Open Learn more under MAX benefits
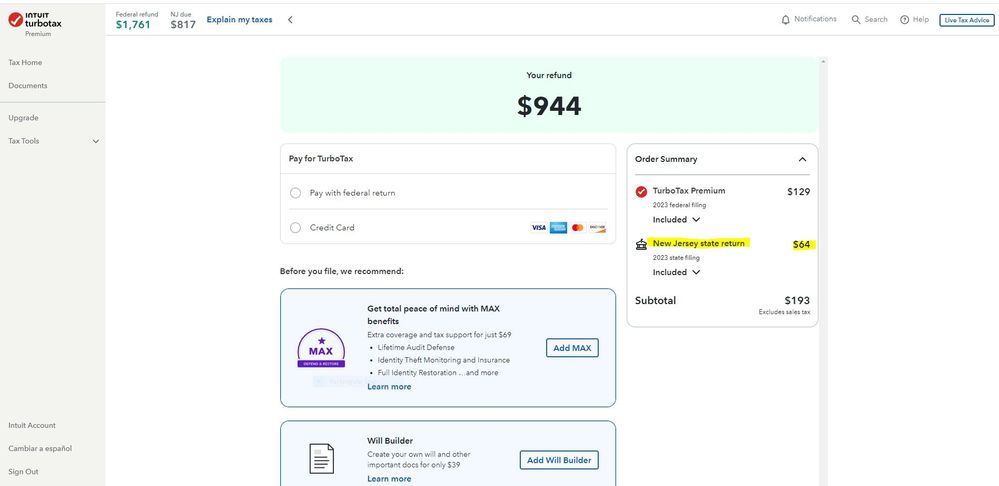The width and height of the screenshot is (999, 486). click(x=389, y=387)
